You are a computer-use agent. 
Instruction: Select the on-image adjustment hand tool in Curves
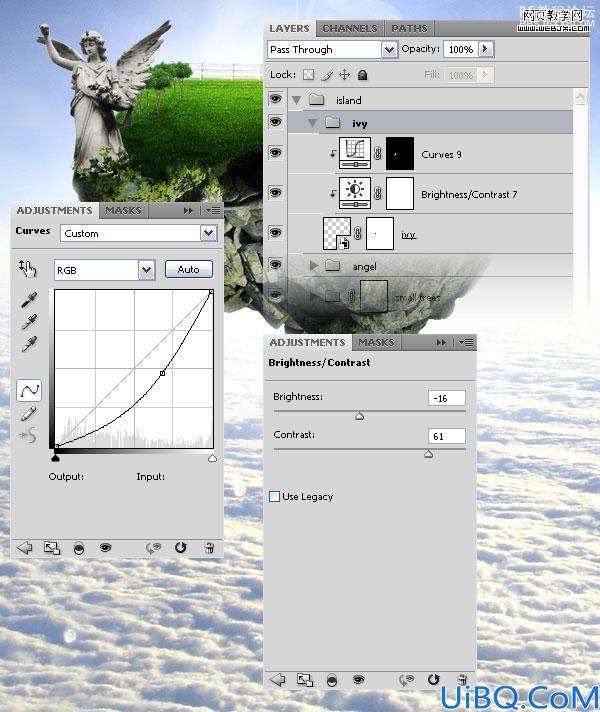tap(27, 269)
